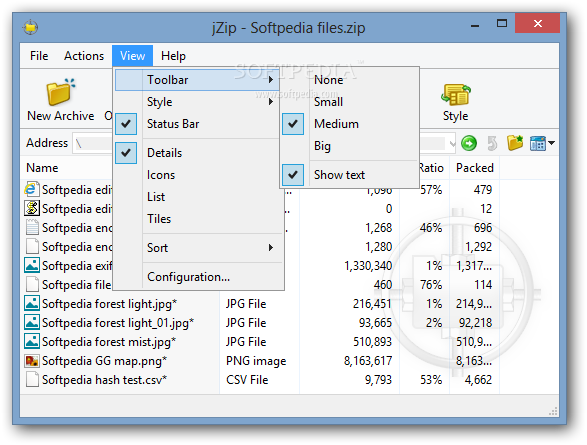Viewport: 587px width, 445px height.
Task: Select the file Softpedia GG map.png
Action: tap(104, 361)
